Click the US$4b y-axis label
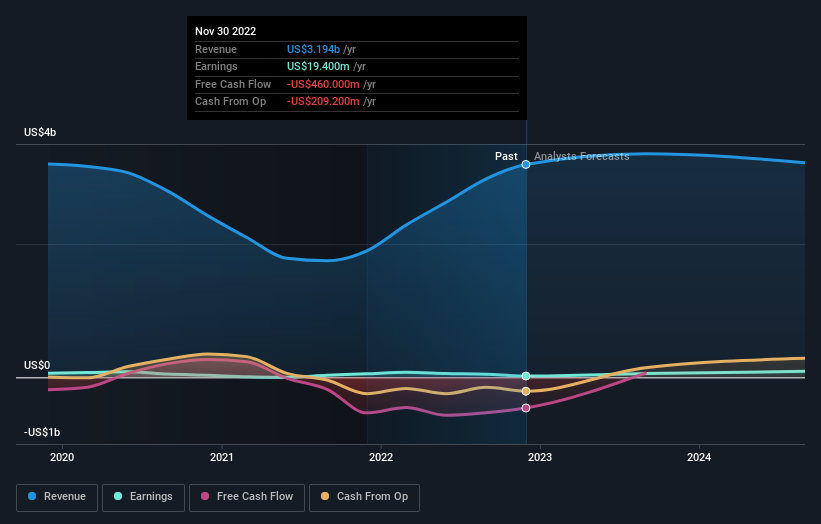Screen dimensions: 821x524 40,132
